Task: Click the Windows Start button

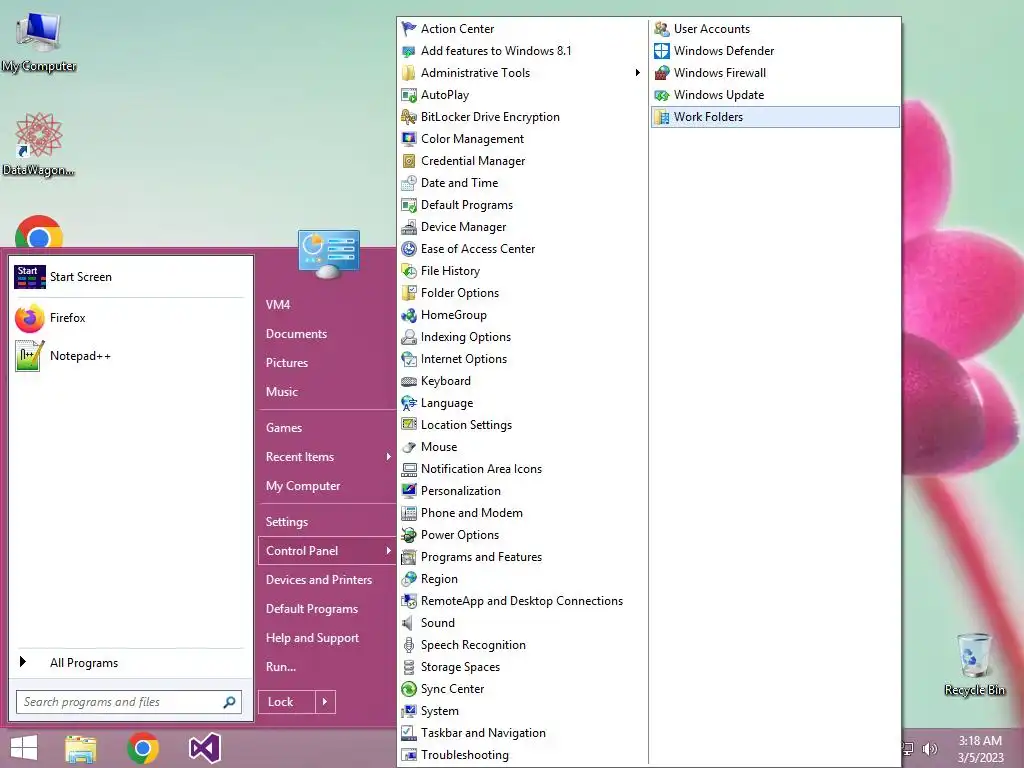Action: point(24,748)
